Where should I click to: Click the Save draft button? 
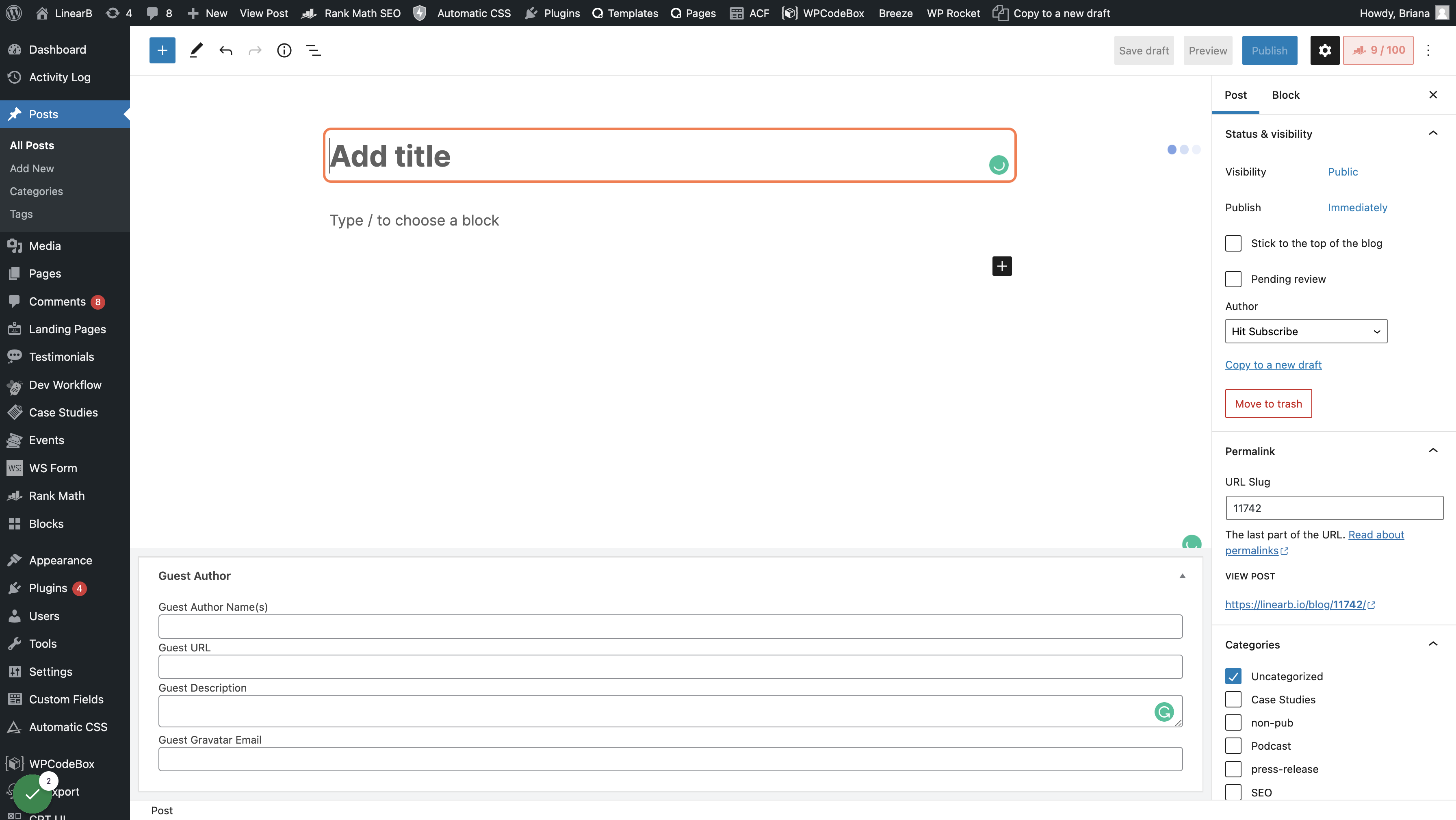1144,50
